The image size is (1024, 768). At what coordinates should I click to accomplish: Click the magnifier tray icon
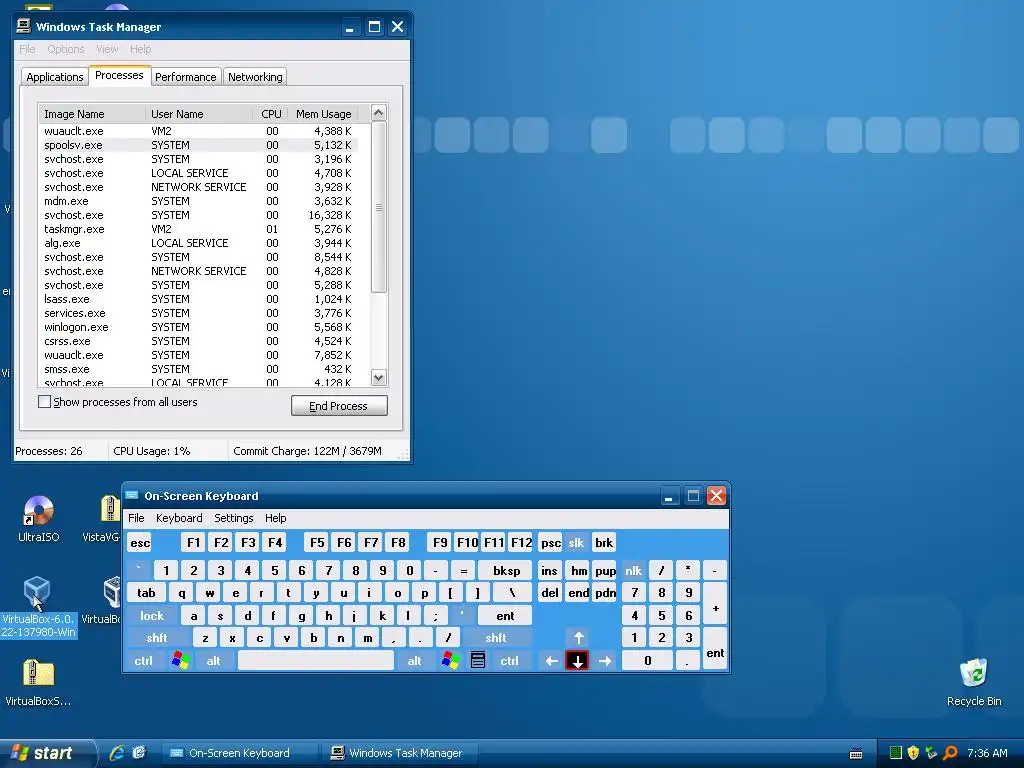click(x=950, y=753)
